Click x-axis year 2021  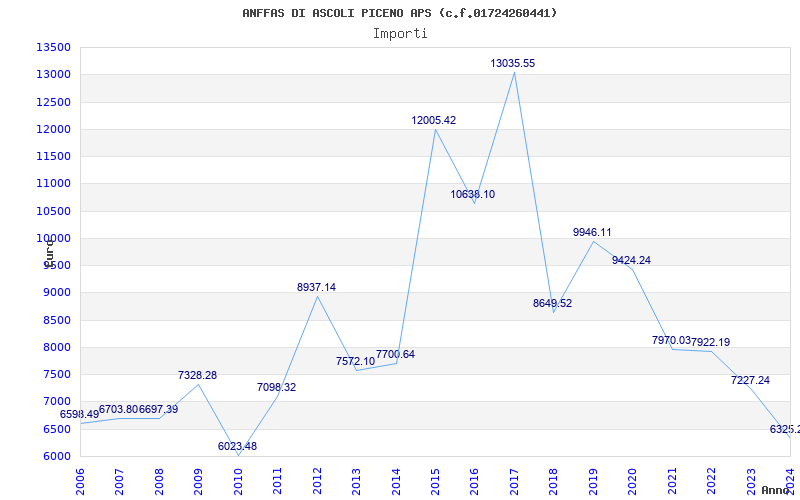click(x=672, y=482)
